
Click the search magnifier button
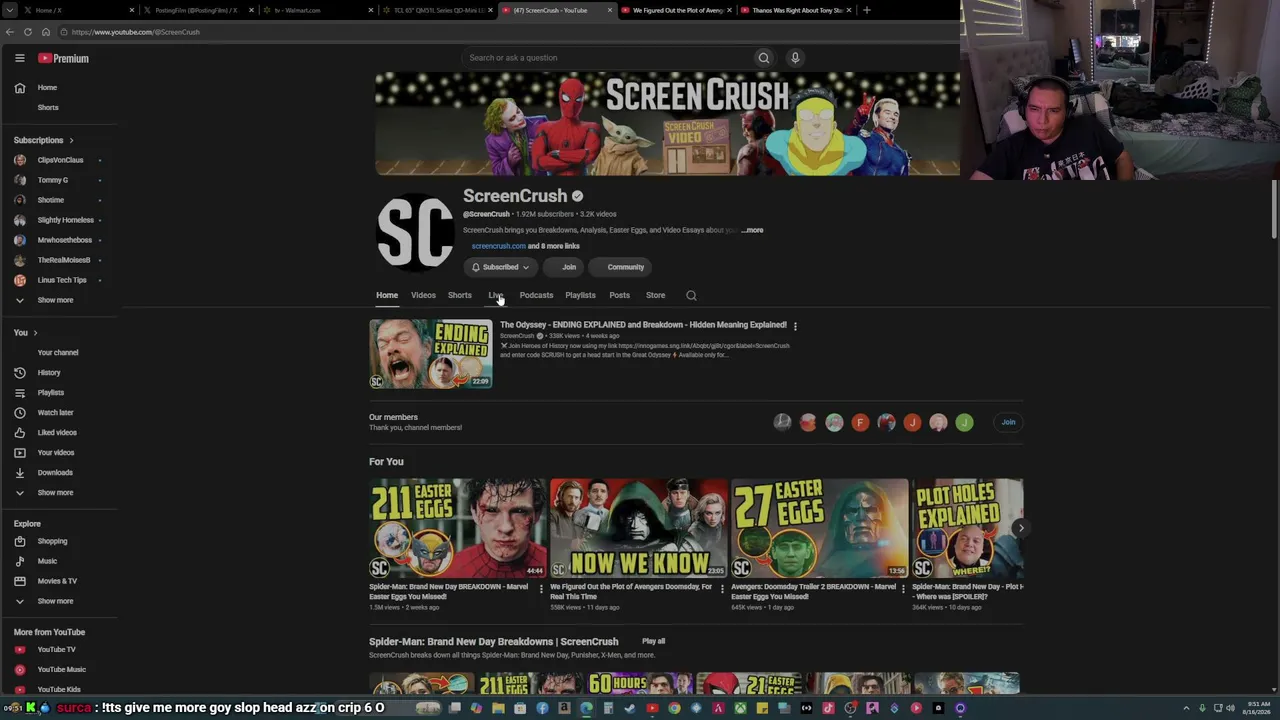[x=764, y=58]
